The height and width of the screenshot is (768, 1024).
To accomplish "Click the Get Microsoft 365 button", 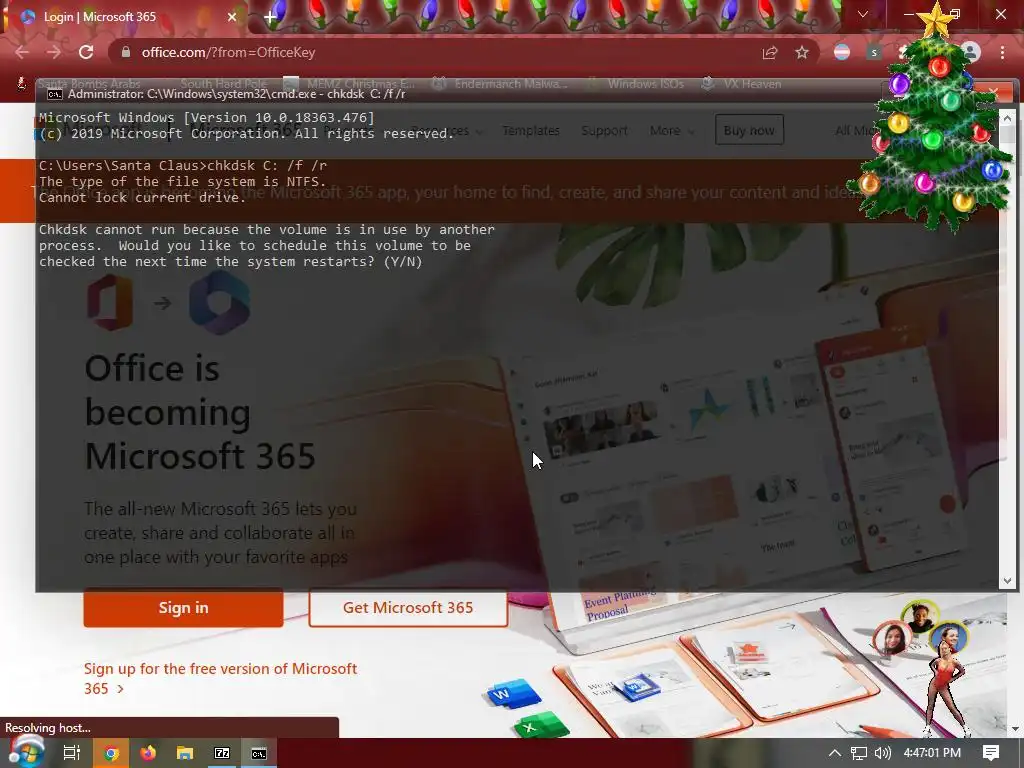I will click(x=408, y=607).
